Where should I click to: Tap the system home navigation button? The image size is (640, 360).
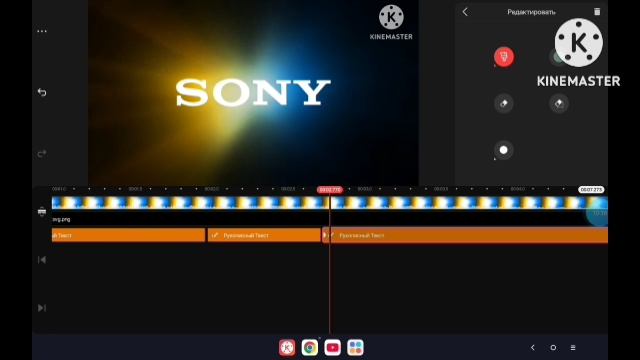pyautogui.click(x=553, y=347)
